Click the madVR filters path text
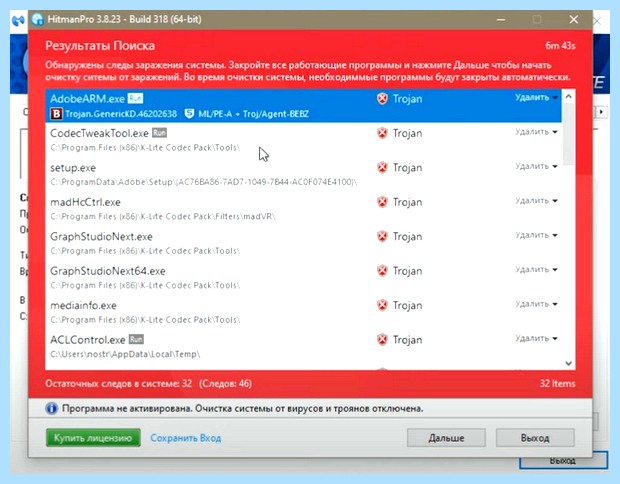The image size is (620, 484). pyautogui.click(x=163, y=216)
